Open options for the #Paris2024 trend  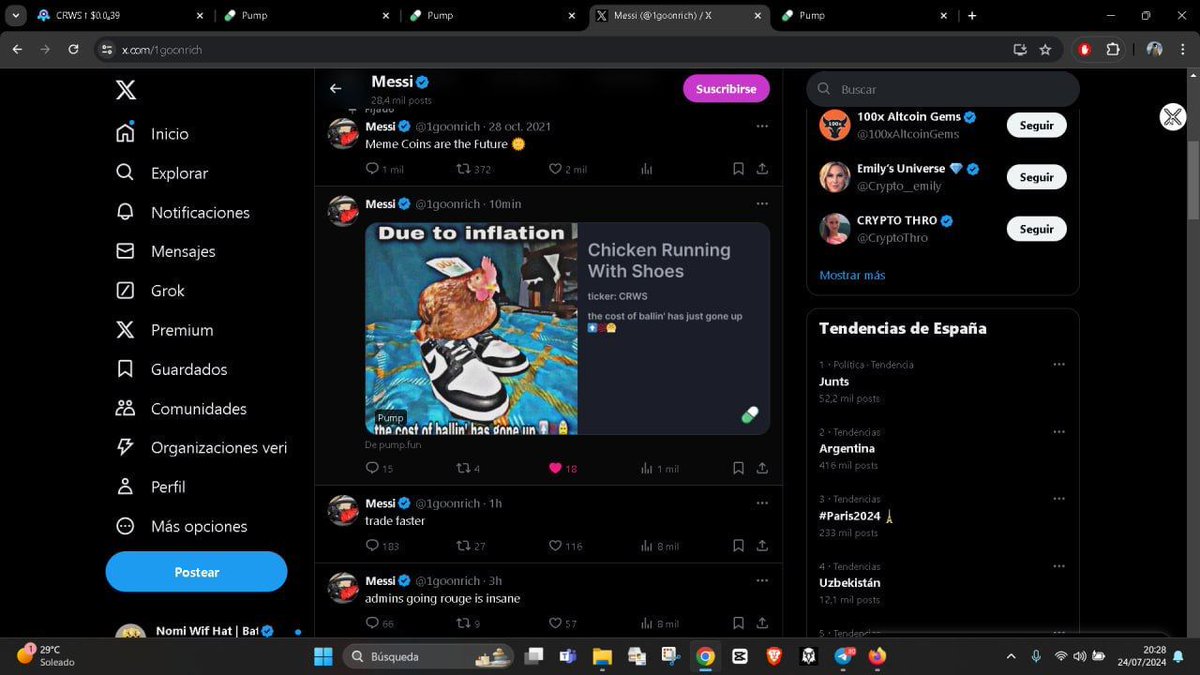(x=1059, y=498)
